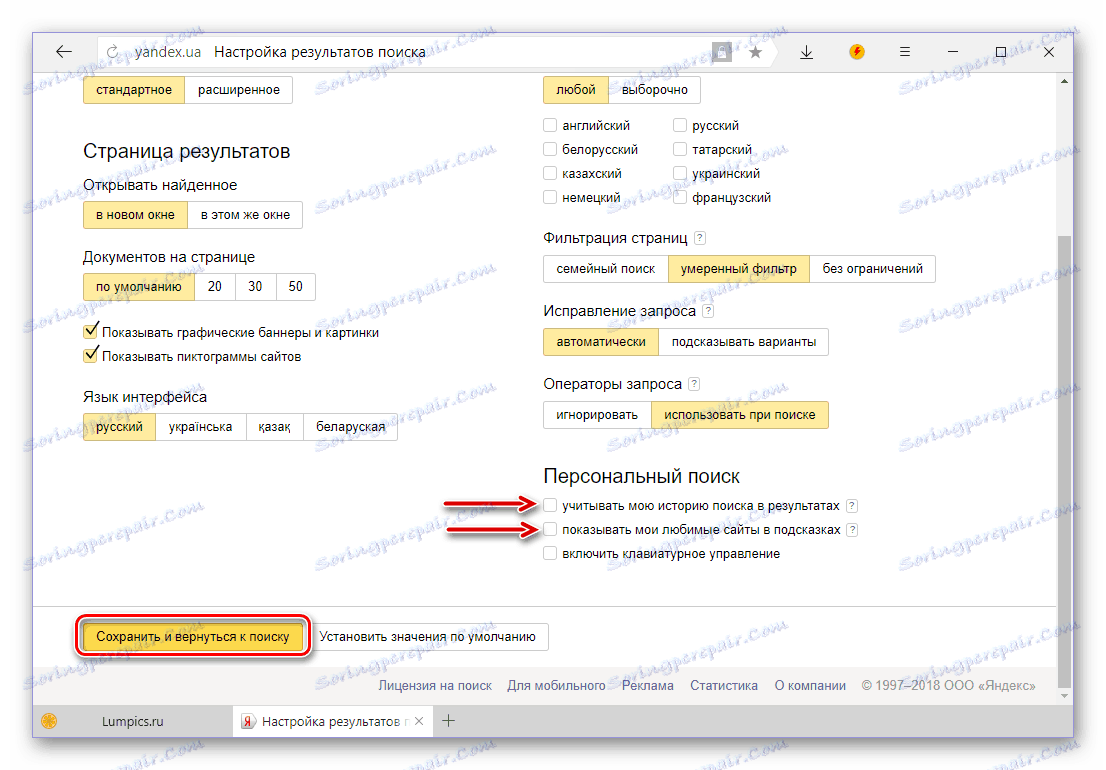Toggle Turbo mode lightning icon
This screenshot has width=1106, height=770.
coord(857,51)
